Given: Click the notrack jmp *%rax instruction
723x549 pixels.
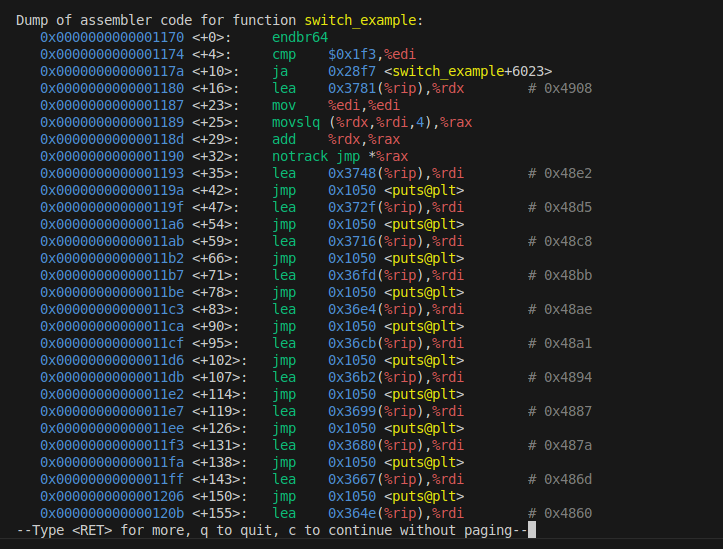Looking at the screenshot, I should tap(340, 156).
